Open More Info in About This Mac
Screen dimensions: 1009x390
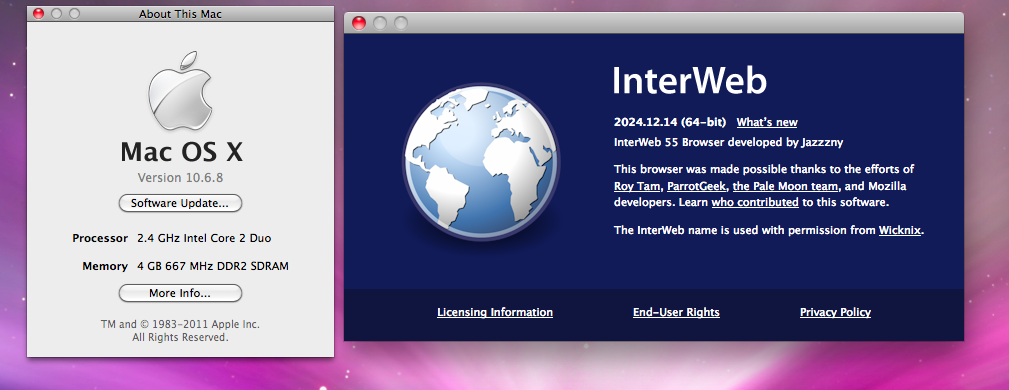(x=180, y=293)
